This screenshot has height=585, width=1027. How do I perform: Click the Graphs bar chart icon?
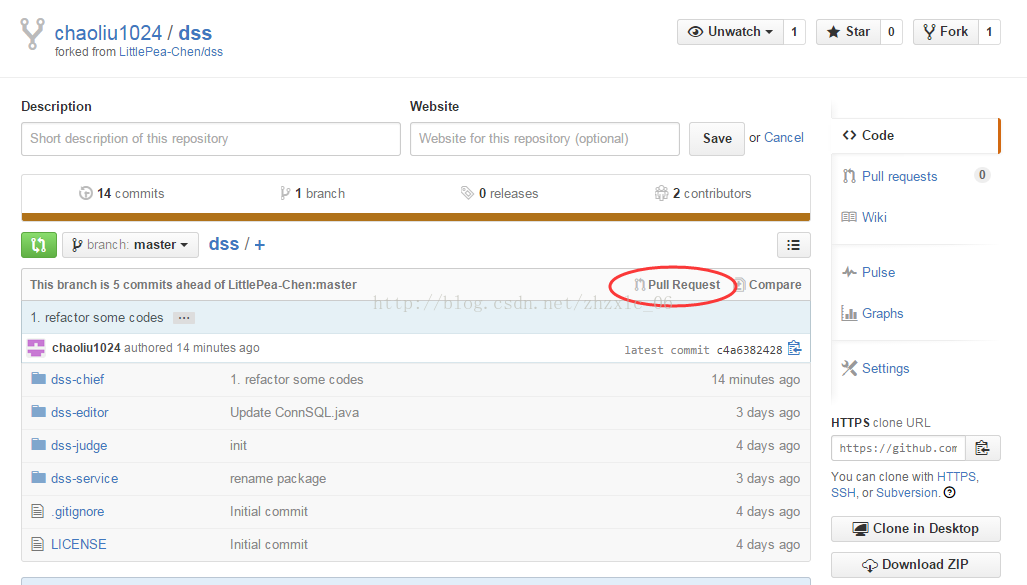tap(849, 313)
